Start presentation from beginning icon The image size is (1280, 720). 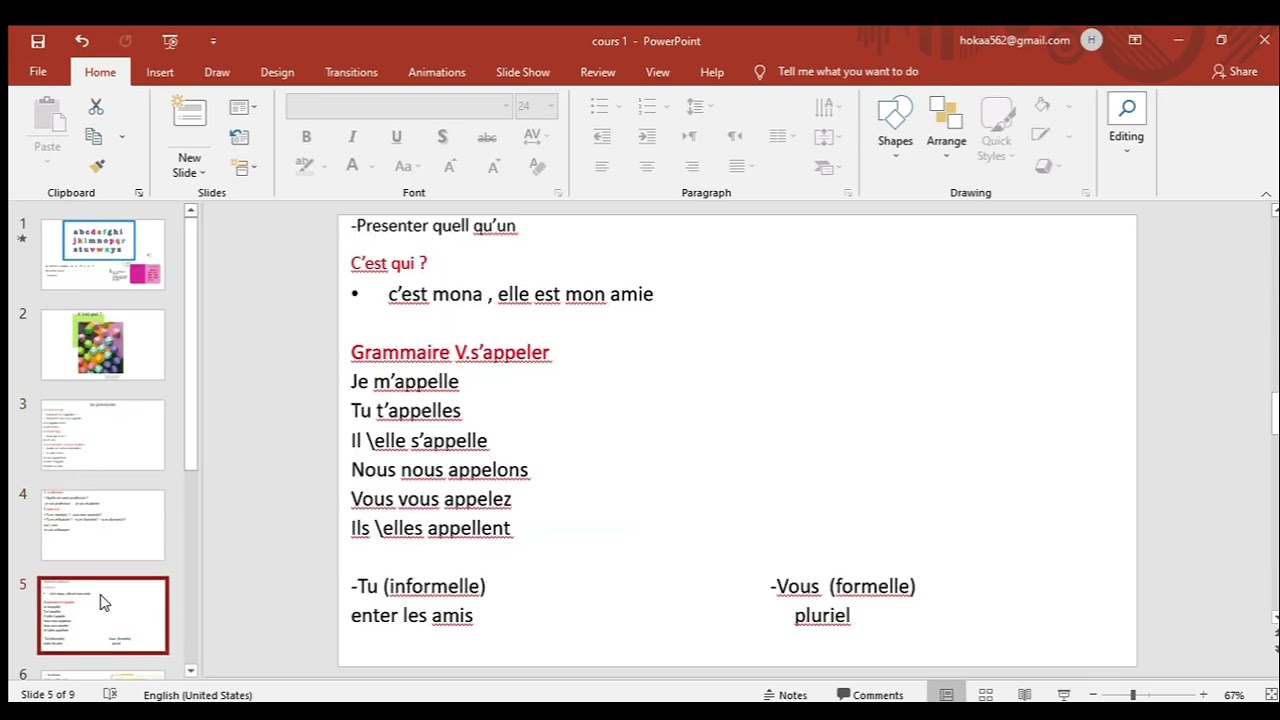click(170, 41)
